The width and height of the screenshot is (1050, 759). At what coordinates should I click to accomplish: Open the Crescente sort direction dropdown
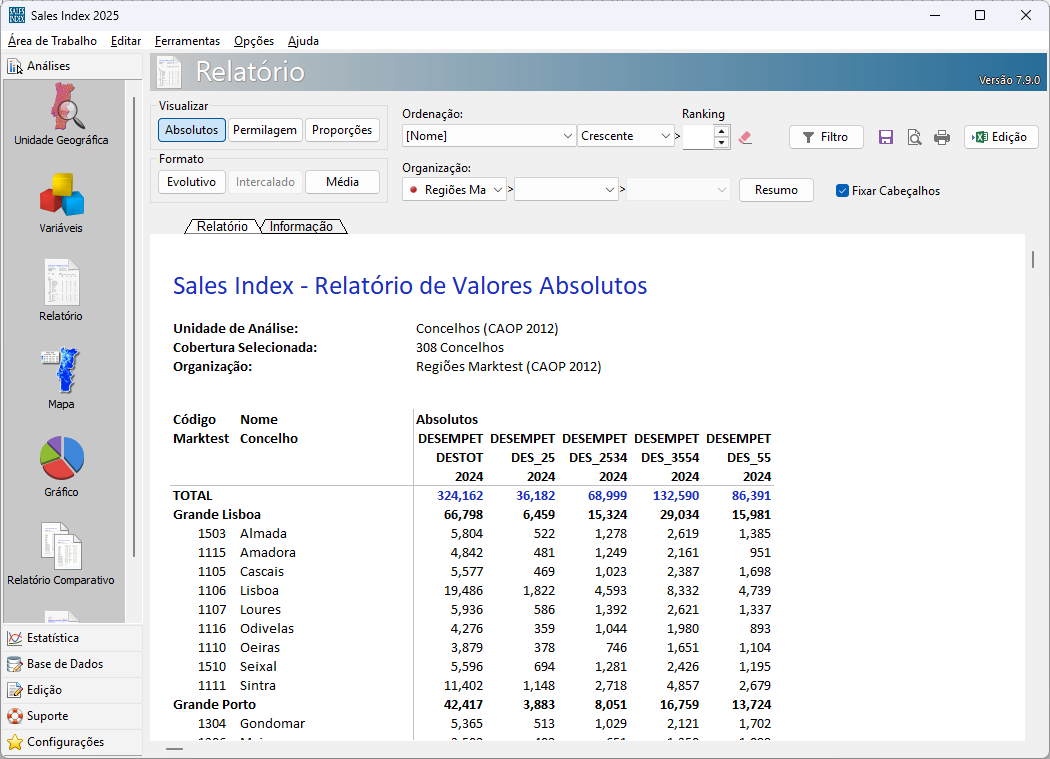(625, 136)
